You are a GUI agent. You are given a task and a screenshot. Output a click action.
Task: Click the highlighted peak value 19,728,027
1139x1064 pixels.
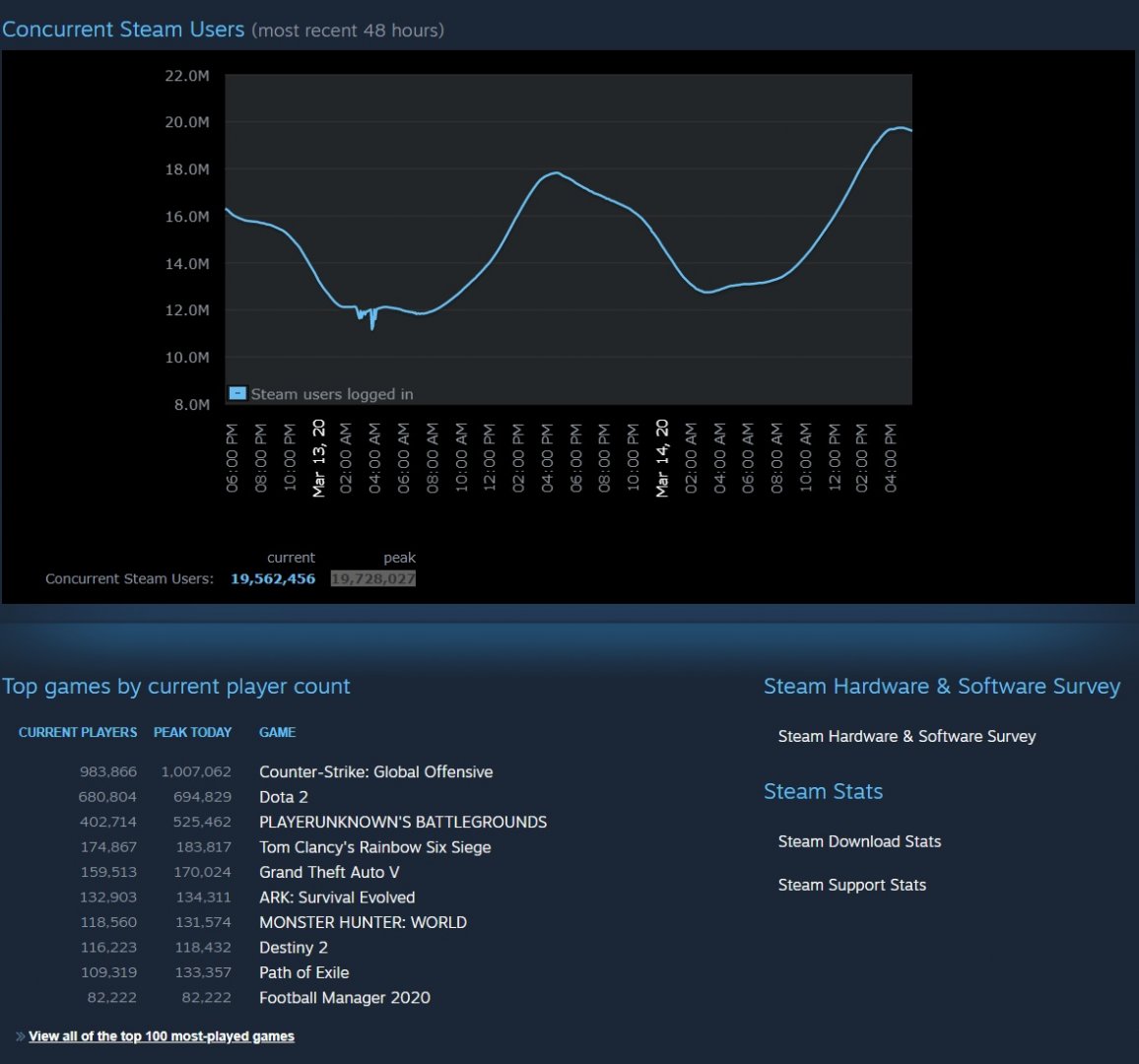coord(372,578)
